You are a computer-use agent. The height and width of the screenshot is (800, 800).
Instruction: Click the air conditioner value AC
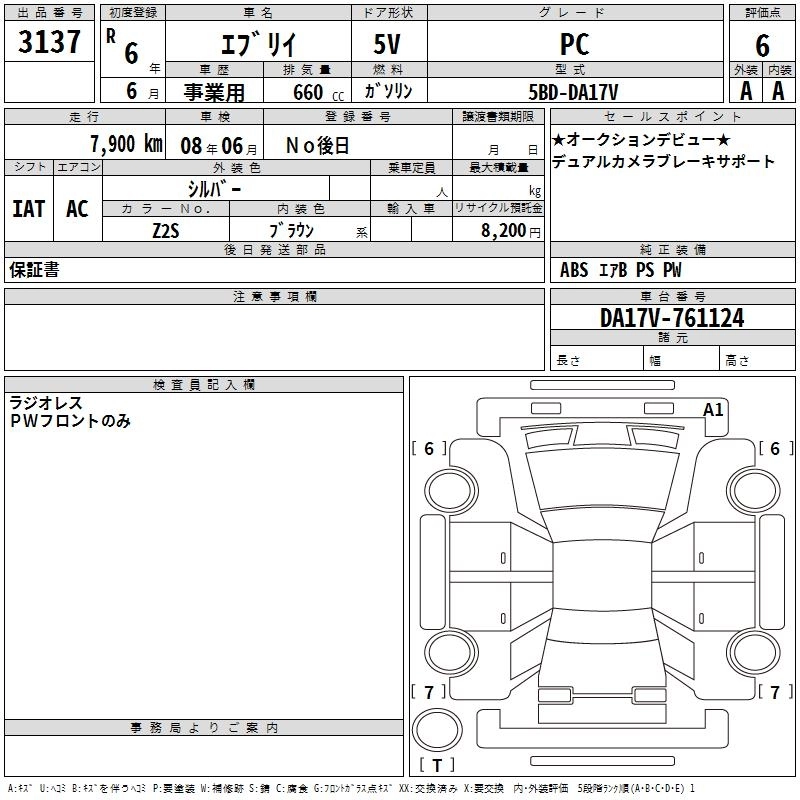78,209
